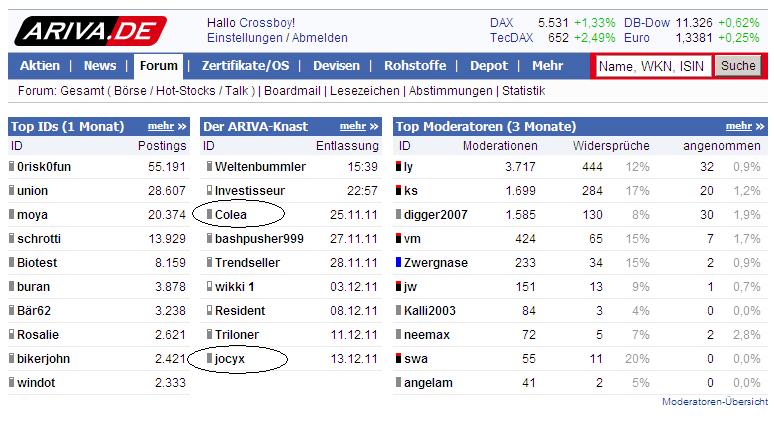
Task: Click the Name, WKN, ISIN search field
Action: pyautogui.click(x=653, y=66)
